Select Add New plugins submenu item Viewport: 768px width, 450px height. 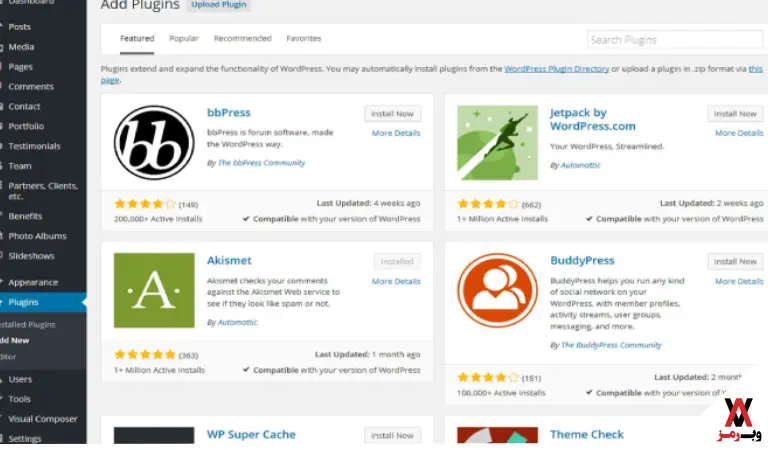pos(15,340)
